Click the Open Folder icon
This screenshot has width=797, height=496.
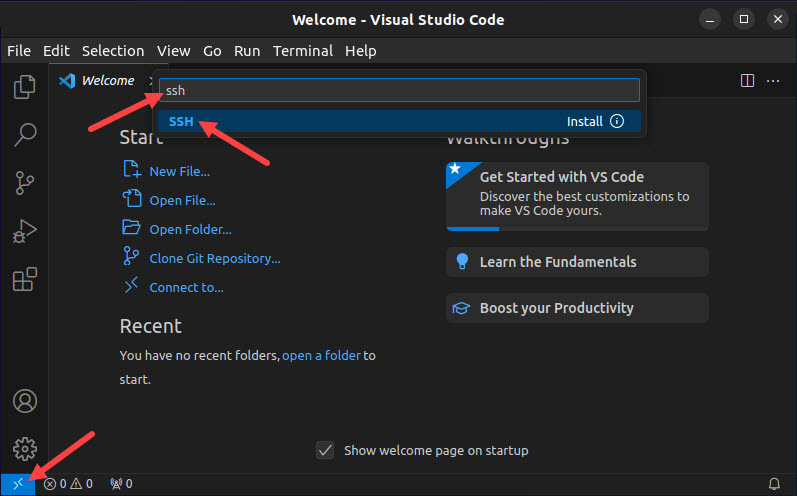(131, 227)
